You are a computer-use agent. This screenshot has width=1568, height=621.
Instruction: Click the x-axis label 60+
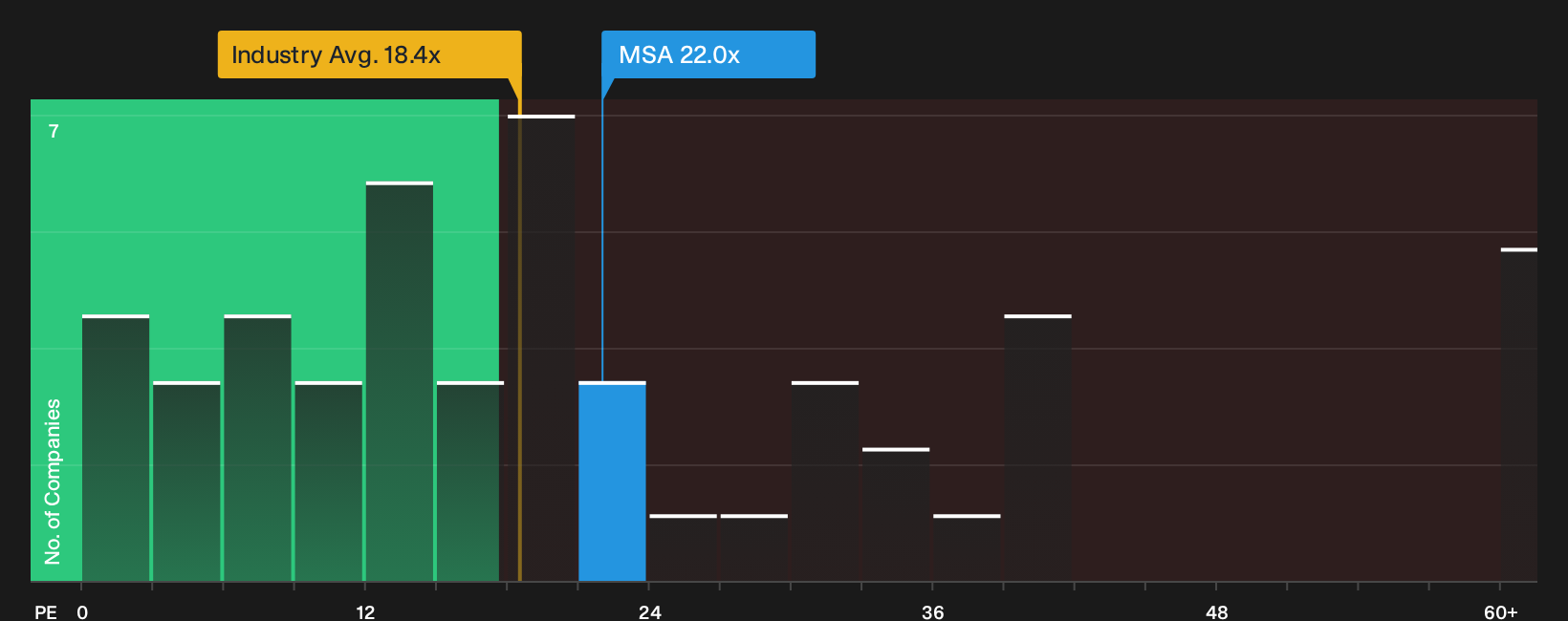click(x=1500, y=612)
